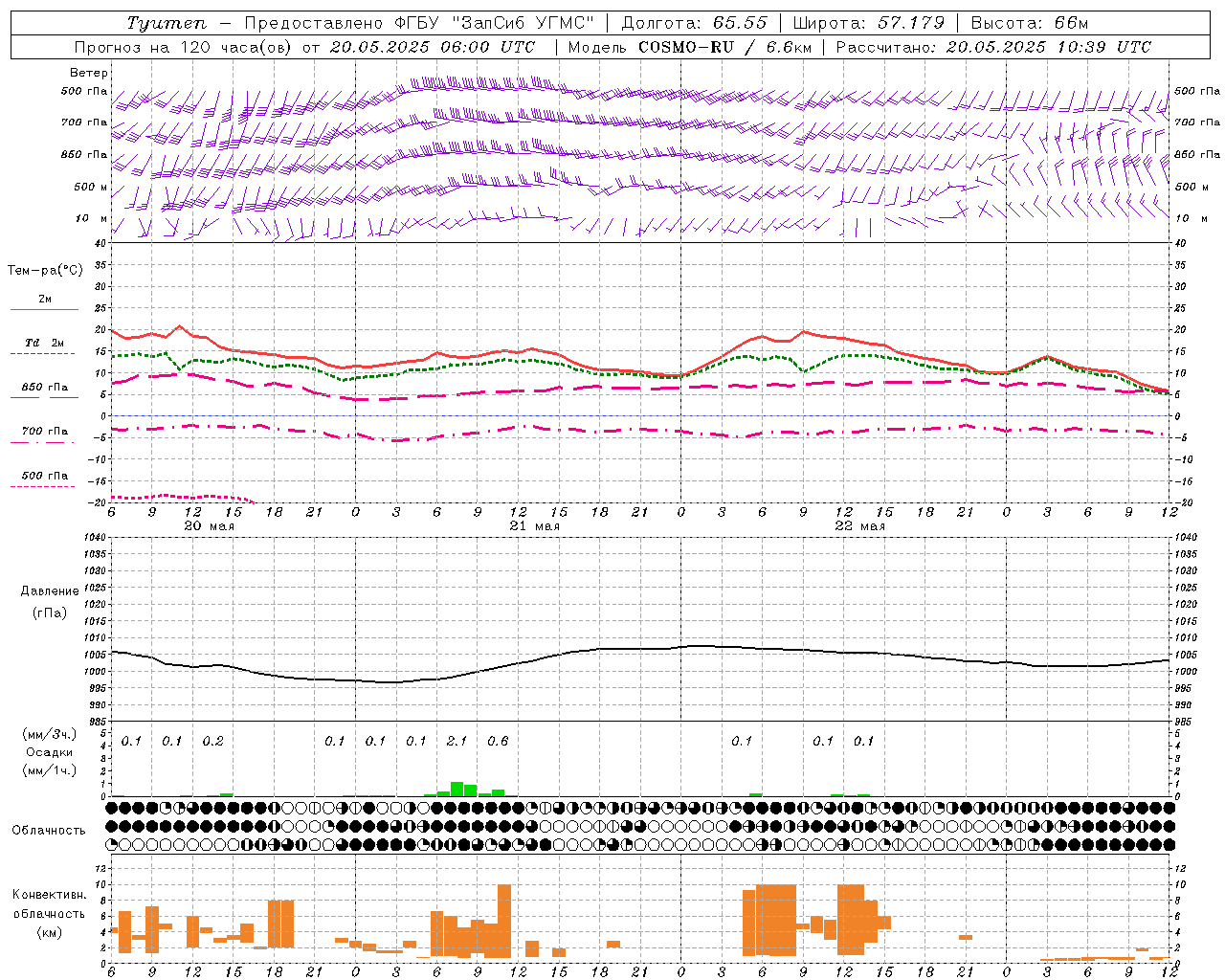Image resolution: width=1225 pixels, height=980 pixels.
Task: Click the "Широта: 57.179" value
Action: (x=869, y=23)
